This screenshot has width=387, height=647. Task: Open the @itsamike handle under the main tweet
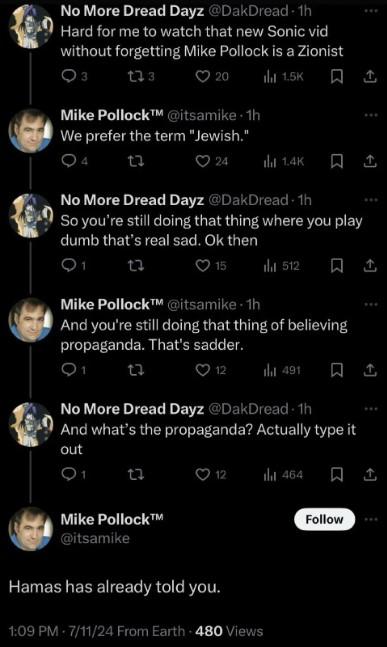click(x=95, y=538)
